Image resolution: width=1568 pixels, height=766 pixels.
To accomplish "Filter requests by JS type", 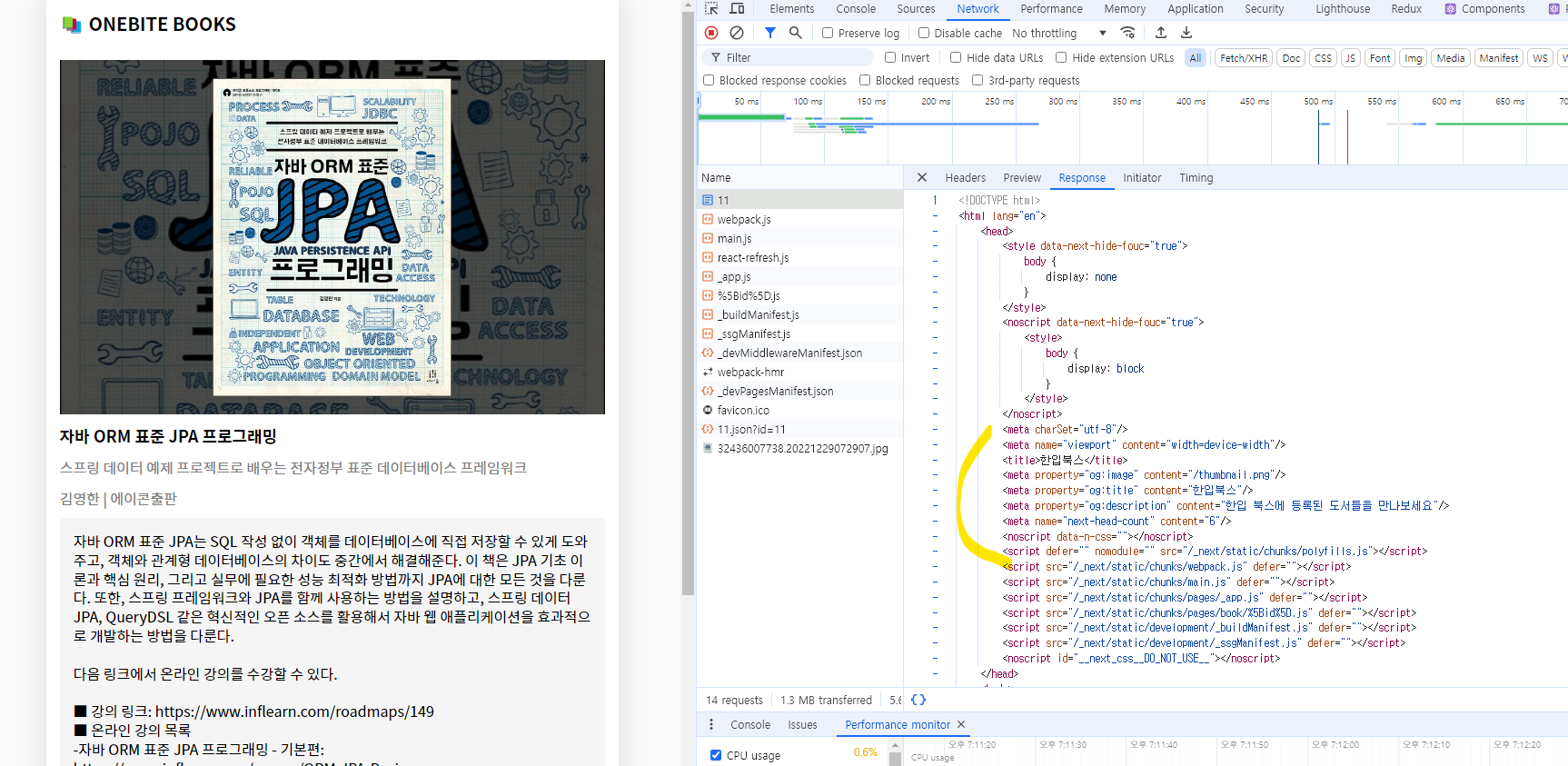I will coord(1351,57).
